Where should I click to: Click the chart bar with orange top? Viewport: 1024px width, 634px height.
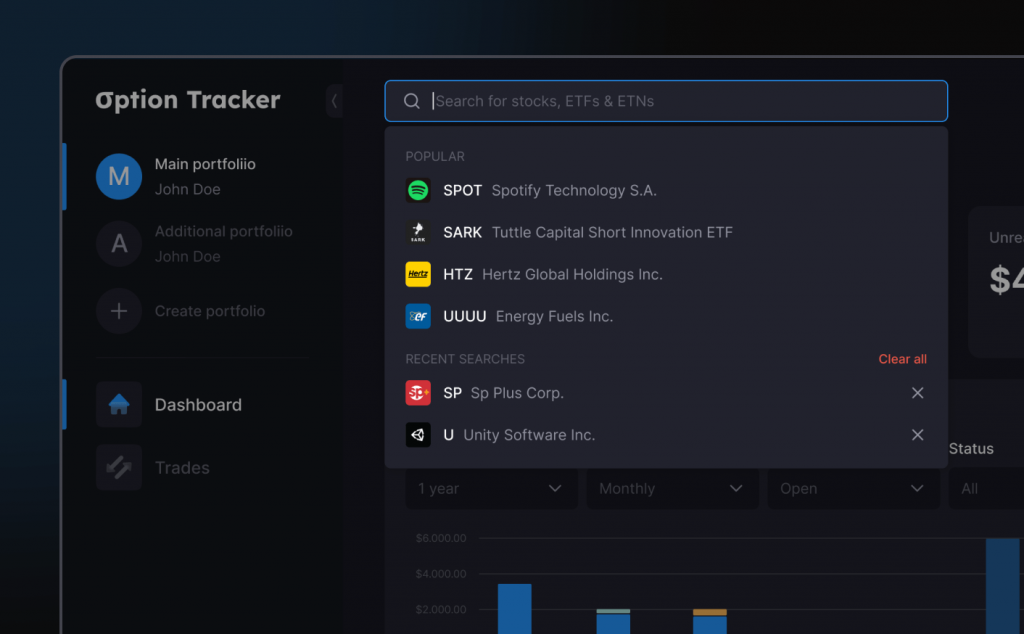(710, 622)
